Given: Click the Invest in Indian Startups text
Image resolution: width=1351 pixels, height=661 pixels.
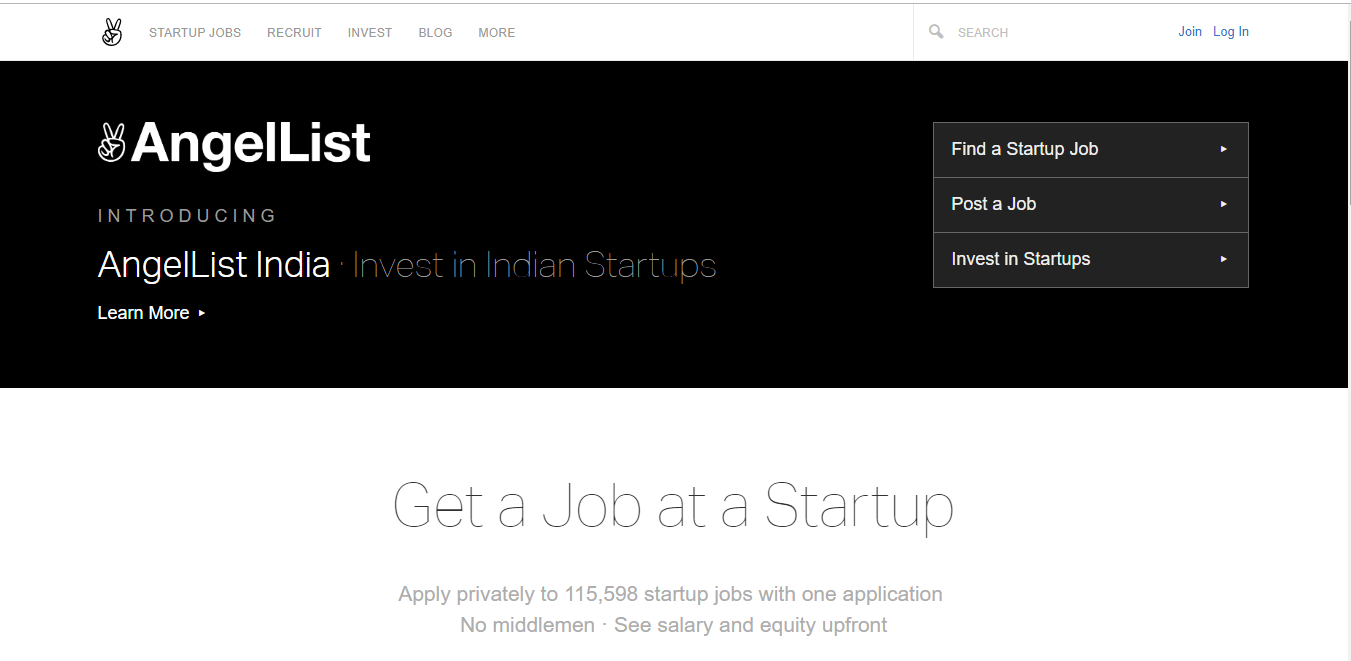Looking at the screenshot, I should pos(534,265).
